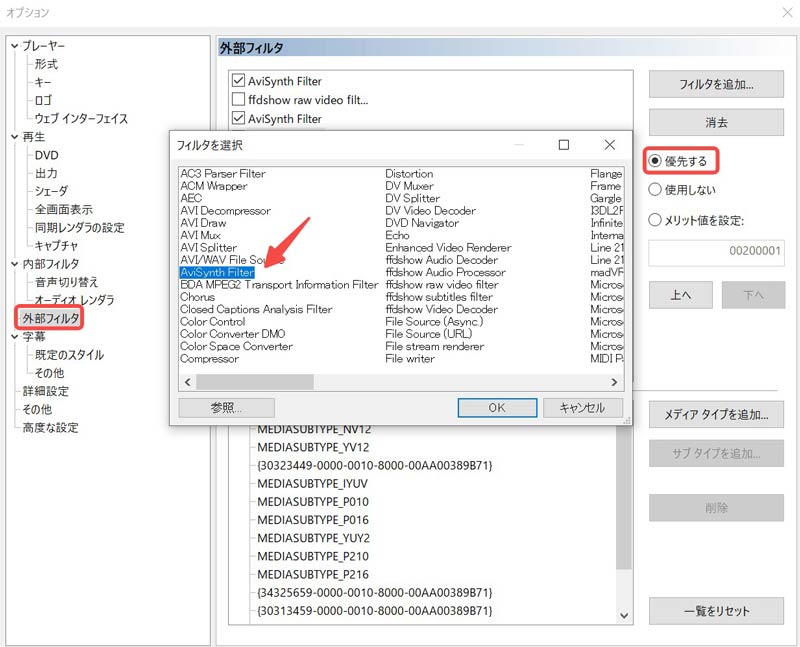The image size is (800, 647).
Task: Open the シェーダ settings page
Action: 51,191
